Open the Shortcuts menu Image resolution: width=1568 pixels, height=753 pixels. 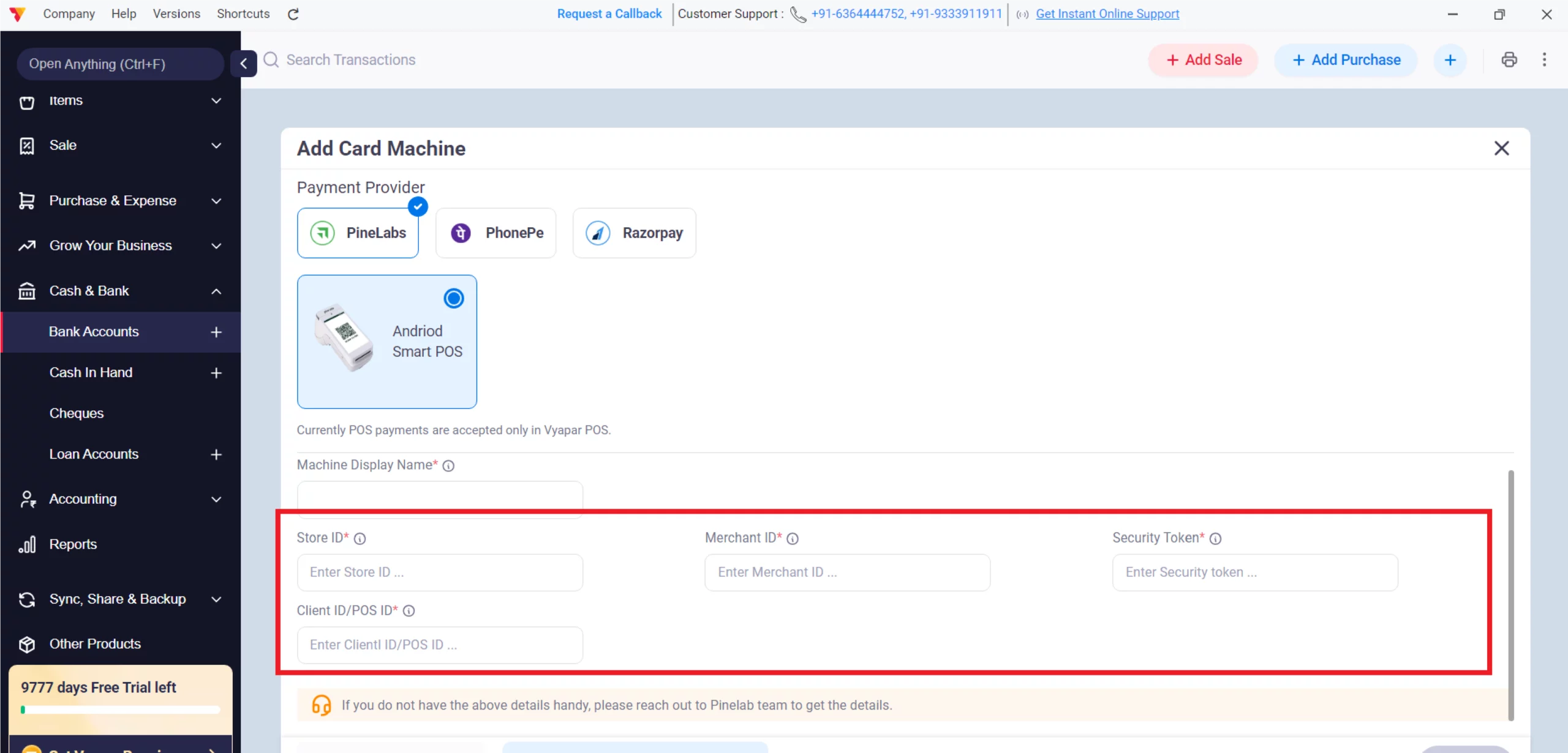[x=243, y=13]
